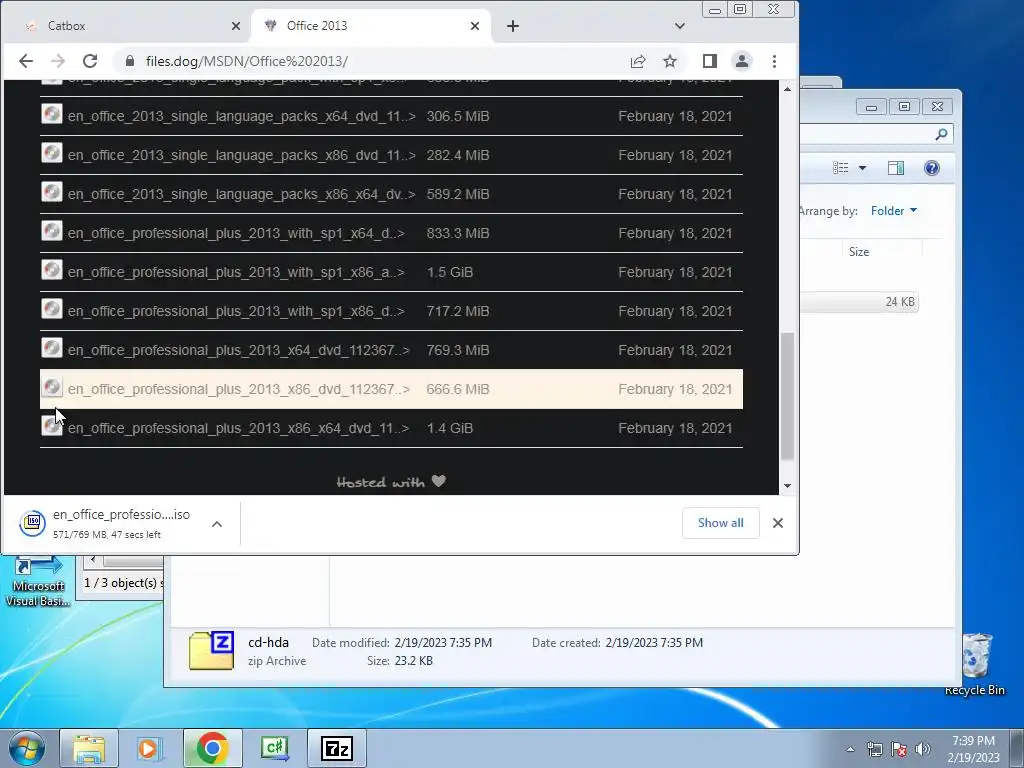Click the Size column header in Explorer
This screenshot has width=1024, height=768.
coord(859,252)
